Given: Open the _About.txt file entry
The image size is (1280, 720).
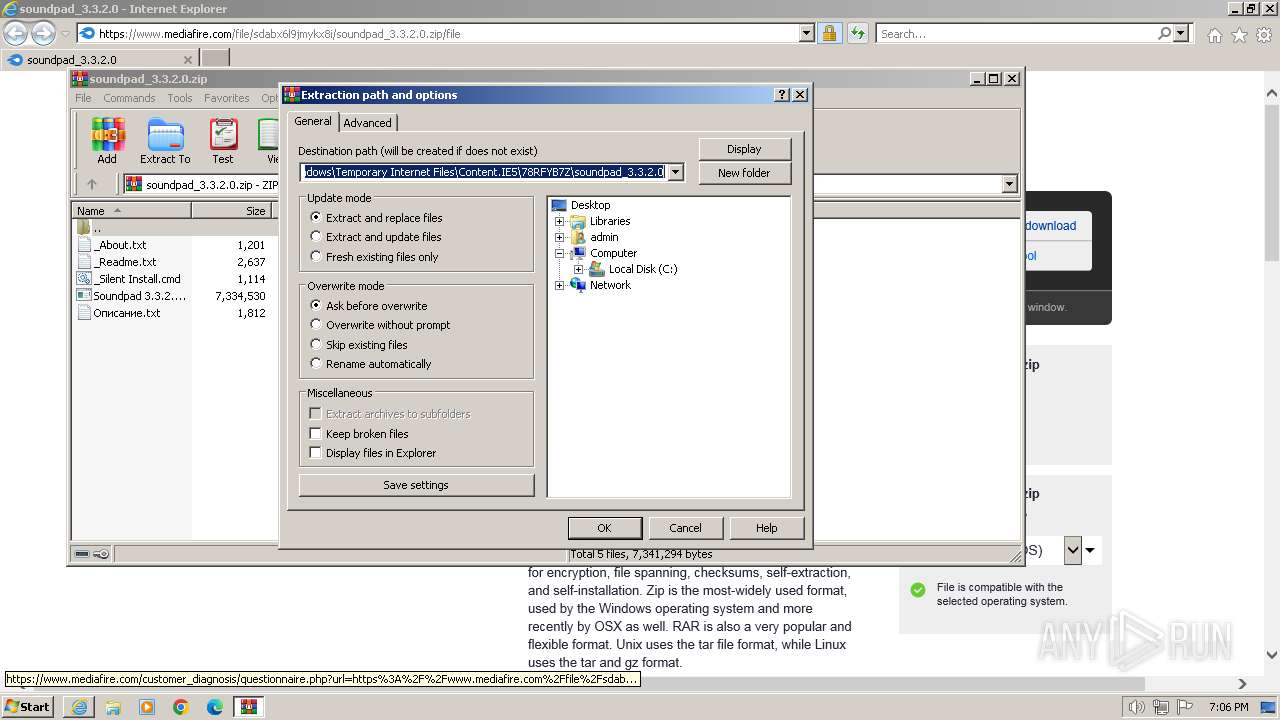Looking at the screenshot, I should (x=121, y=245).
